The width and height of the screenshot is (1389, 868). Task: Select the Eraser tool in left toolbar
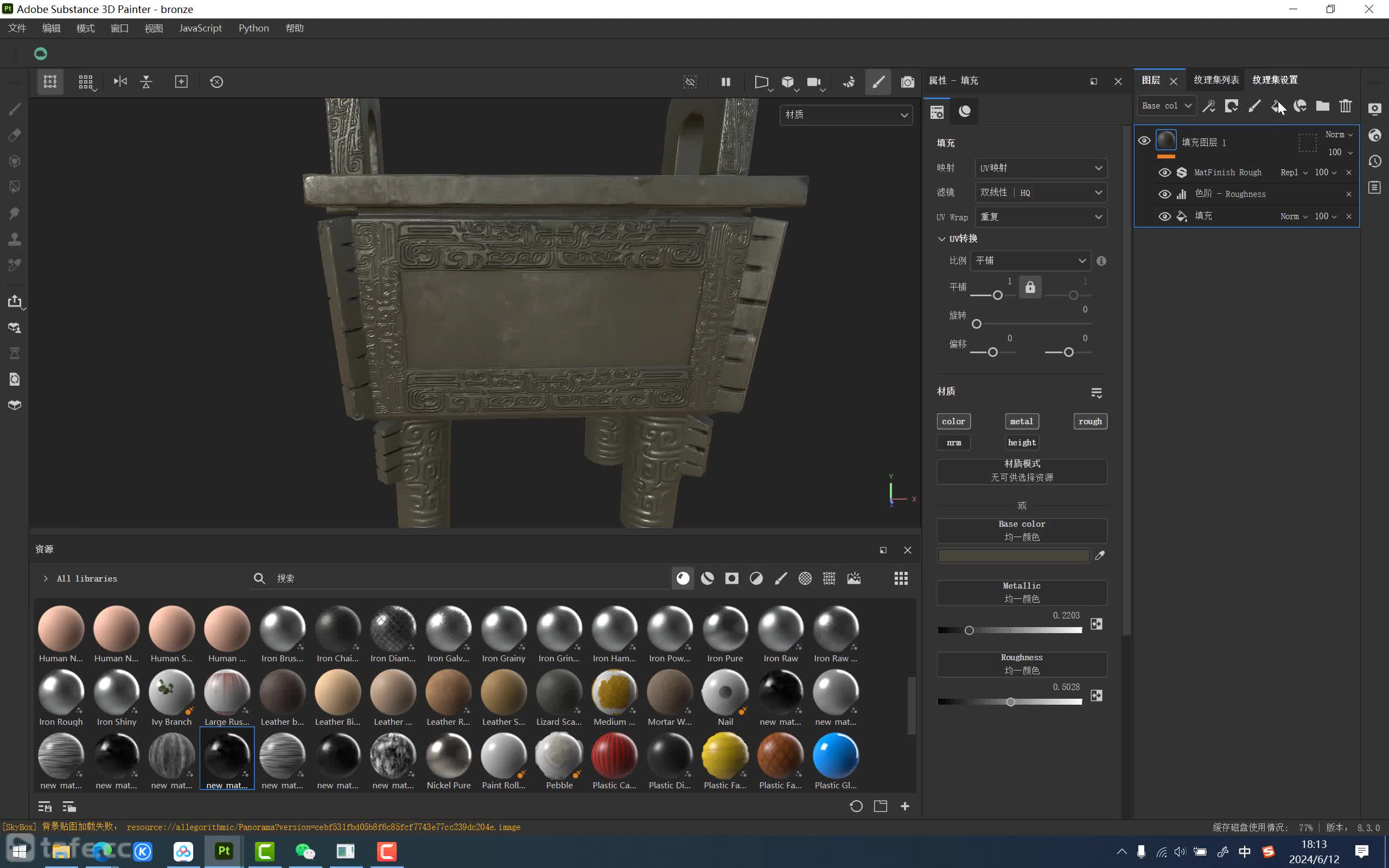[x=15, y=135]
